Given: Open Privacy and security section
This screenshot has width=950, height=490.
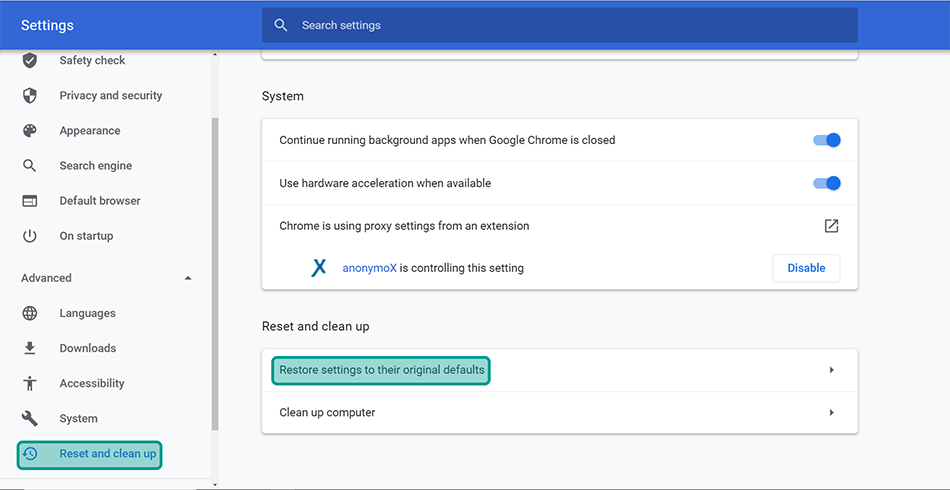Looking at the screenshot, I should (x=111, y=95).
